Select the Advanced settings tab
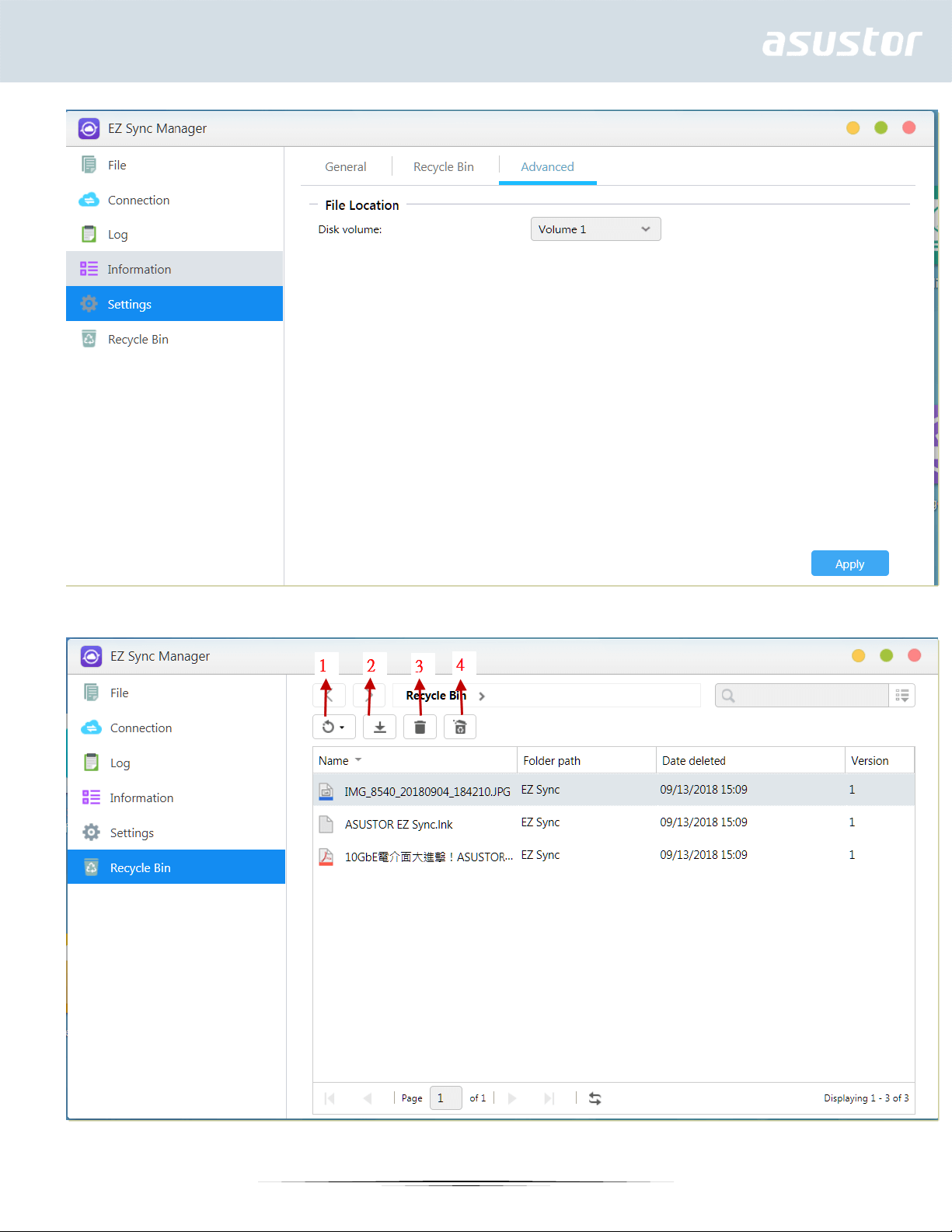 coord(547,166)
